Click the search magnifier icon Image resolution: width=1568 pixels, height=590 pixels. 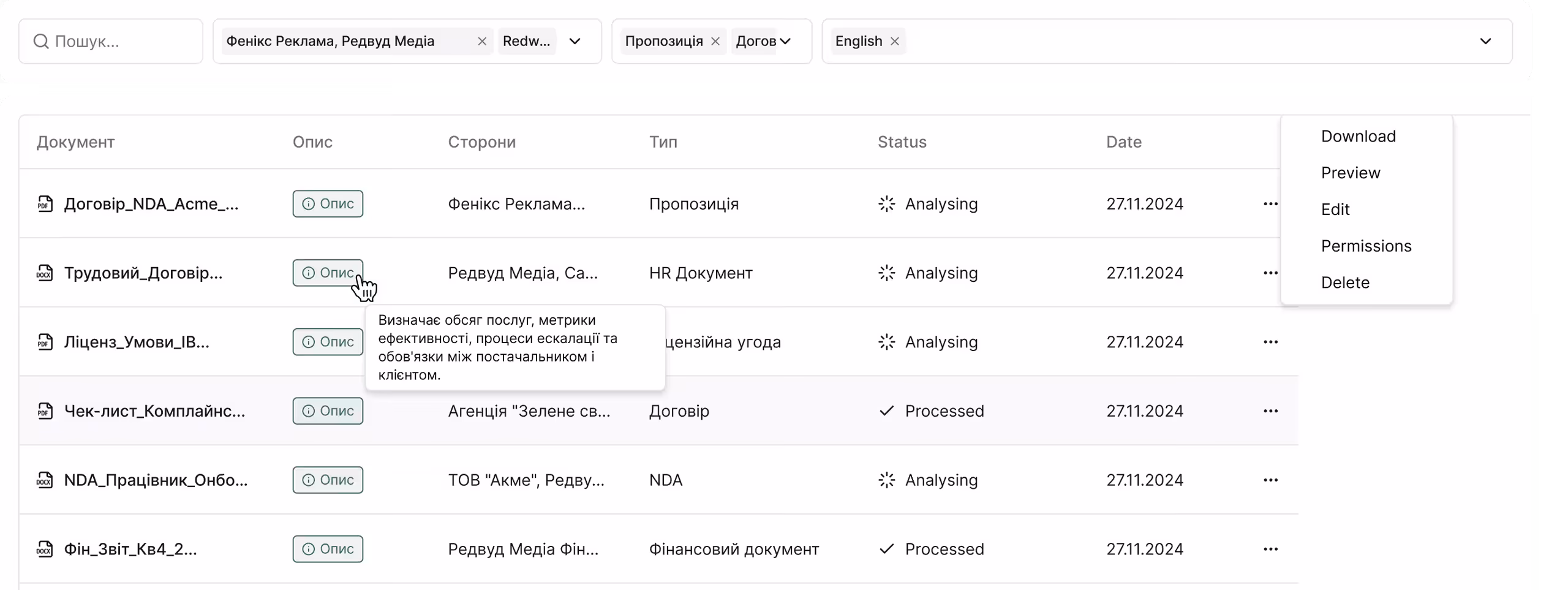pos(41,41)
